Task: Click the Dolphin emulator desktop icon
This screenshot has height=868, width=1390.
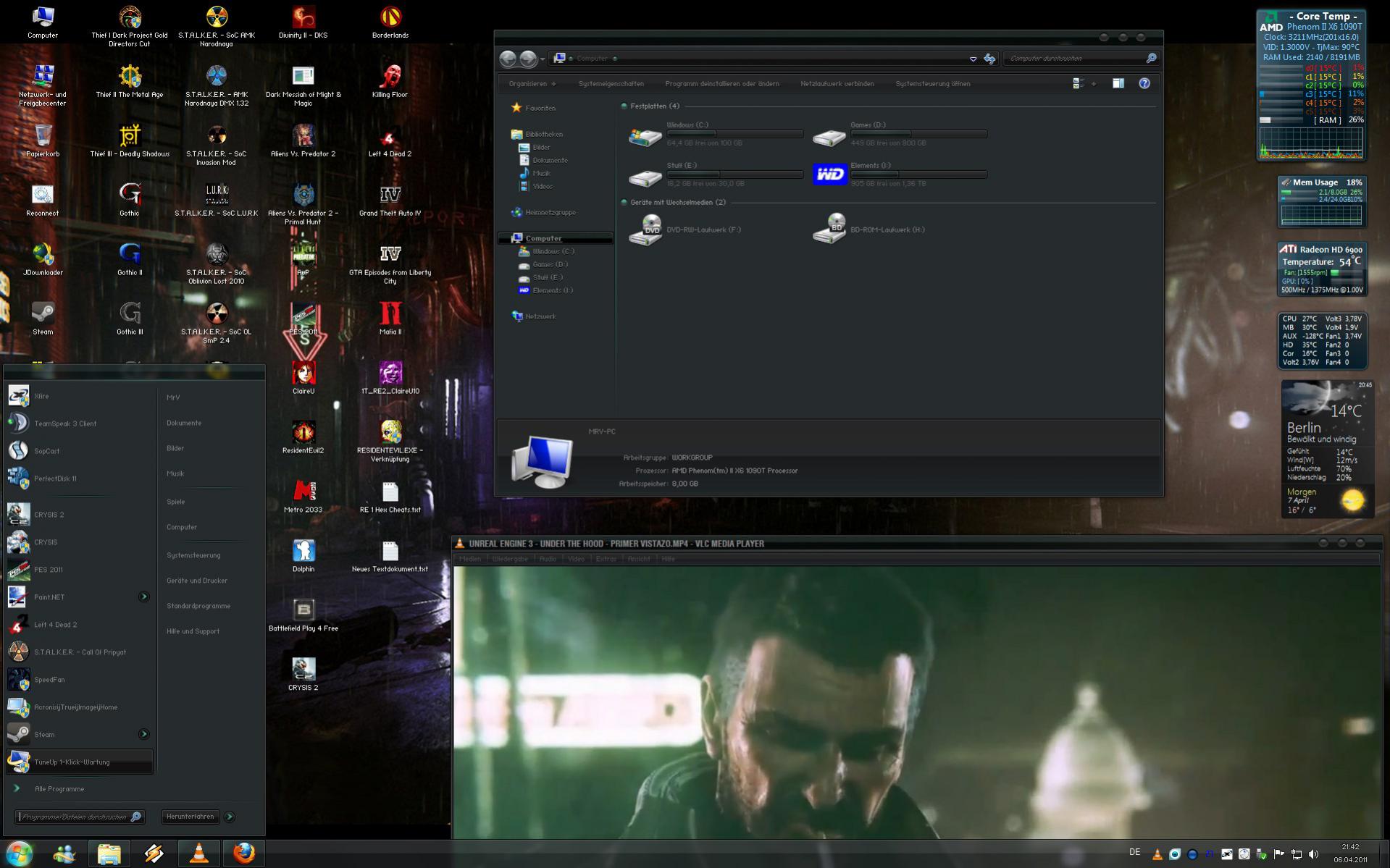Action: coord(303,556)
